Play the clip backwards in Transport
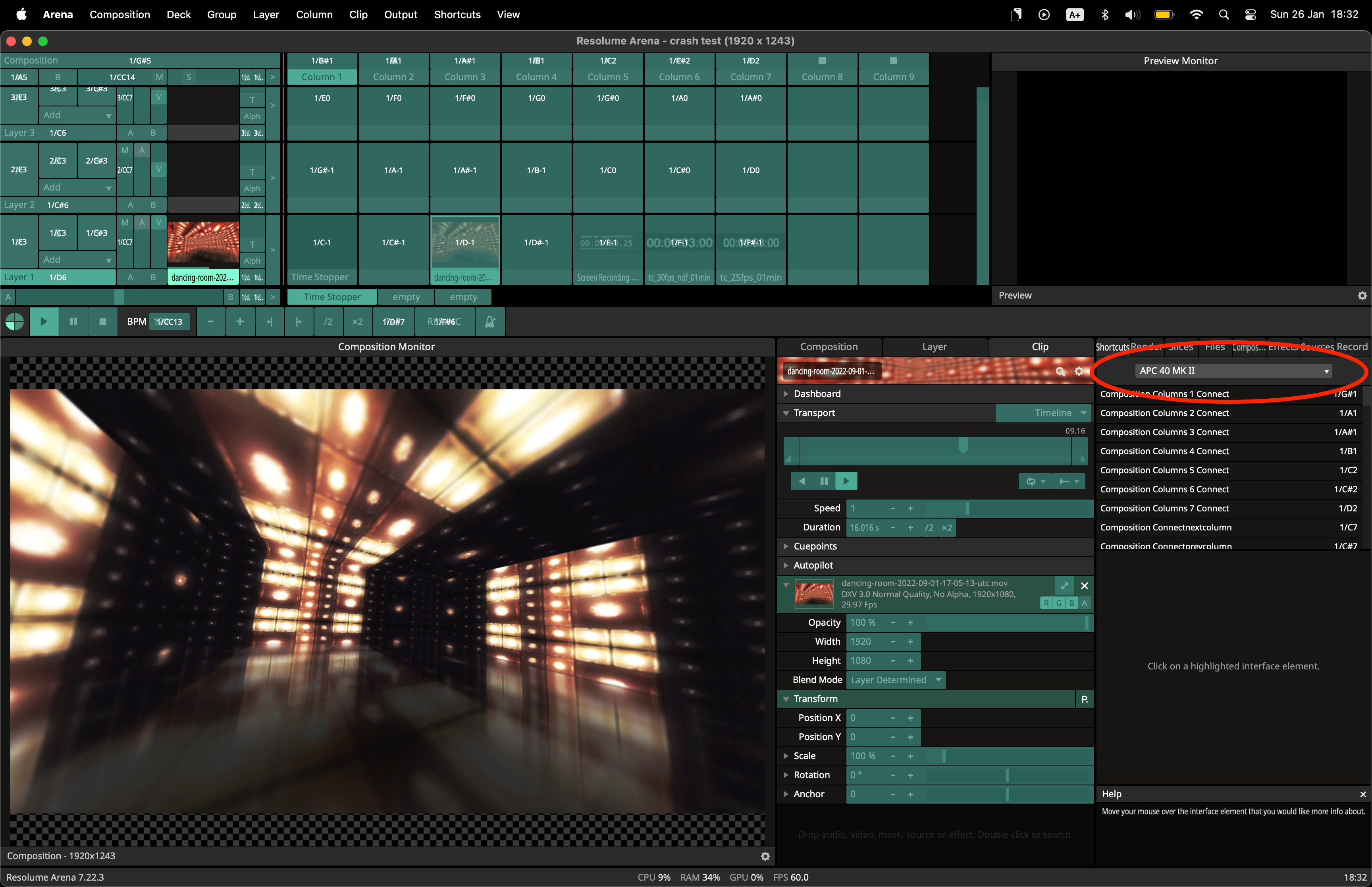Screen dimensions: 1372x887 802,481
